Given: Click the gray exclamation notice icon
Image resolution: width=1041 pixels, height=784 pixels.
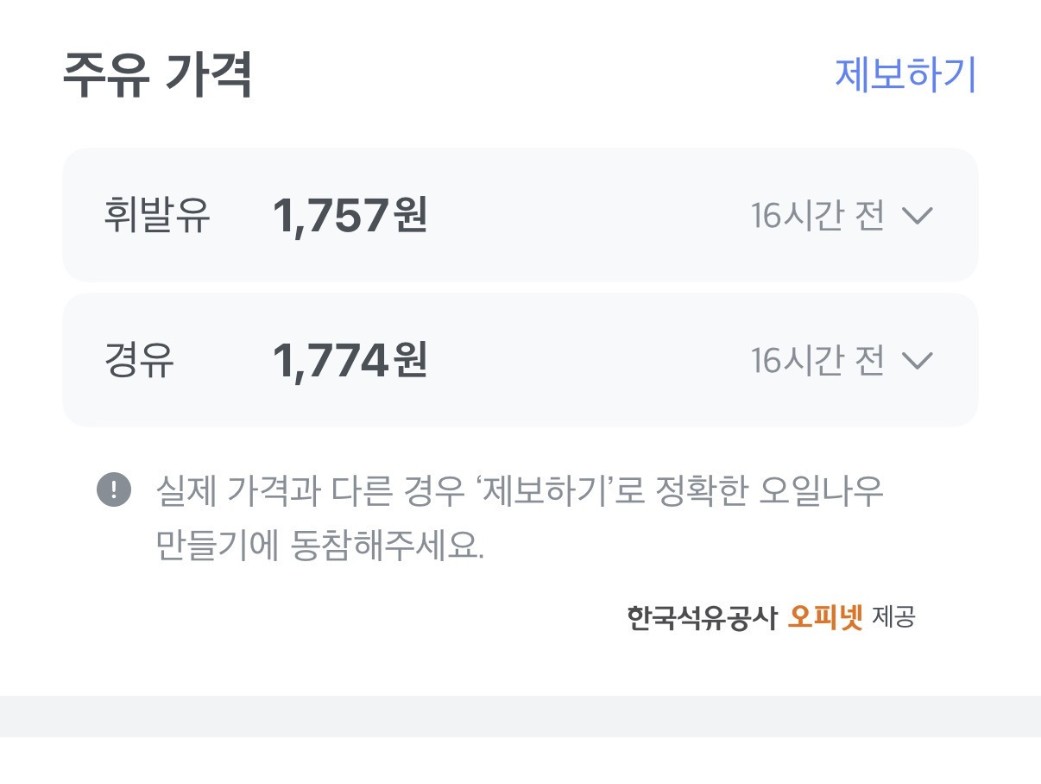Looking at the screenshot, I should 113,490.
